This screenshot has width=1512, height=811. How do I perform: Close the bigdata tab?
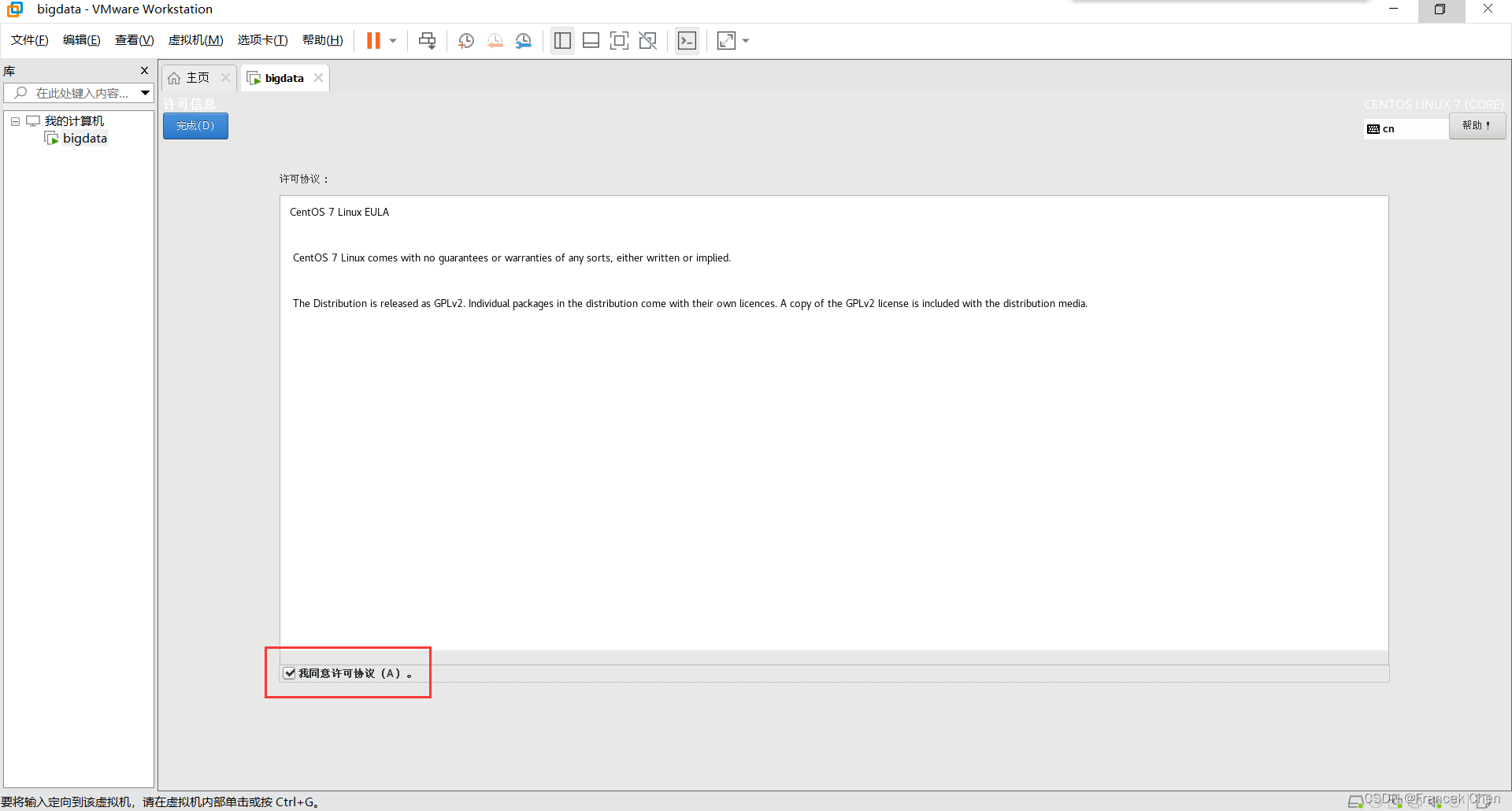click(x=318, y=77)
